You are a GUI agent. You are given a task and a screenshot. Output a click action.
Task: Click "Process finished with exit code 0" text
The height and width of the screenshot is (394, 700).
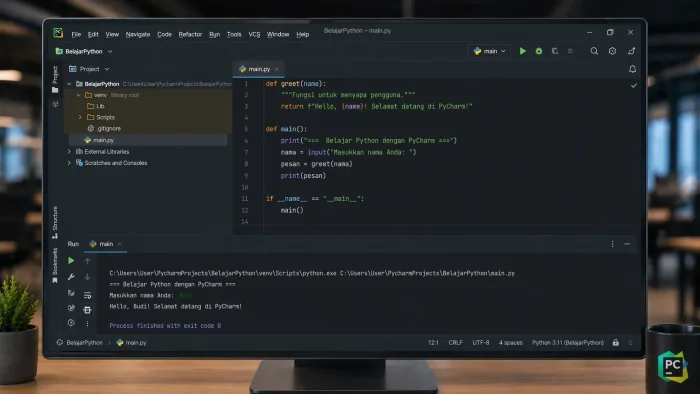pos(165,326)
